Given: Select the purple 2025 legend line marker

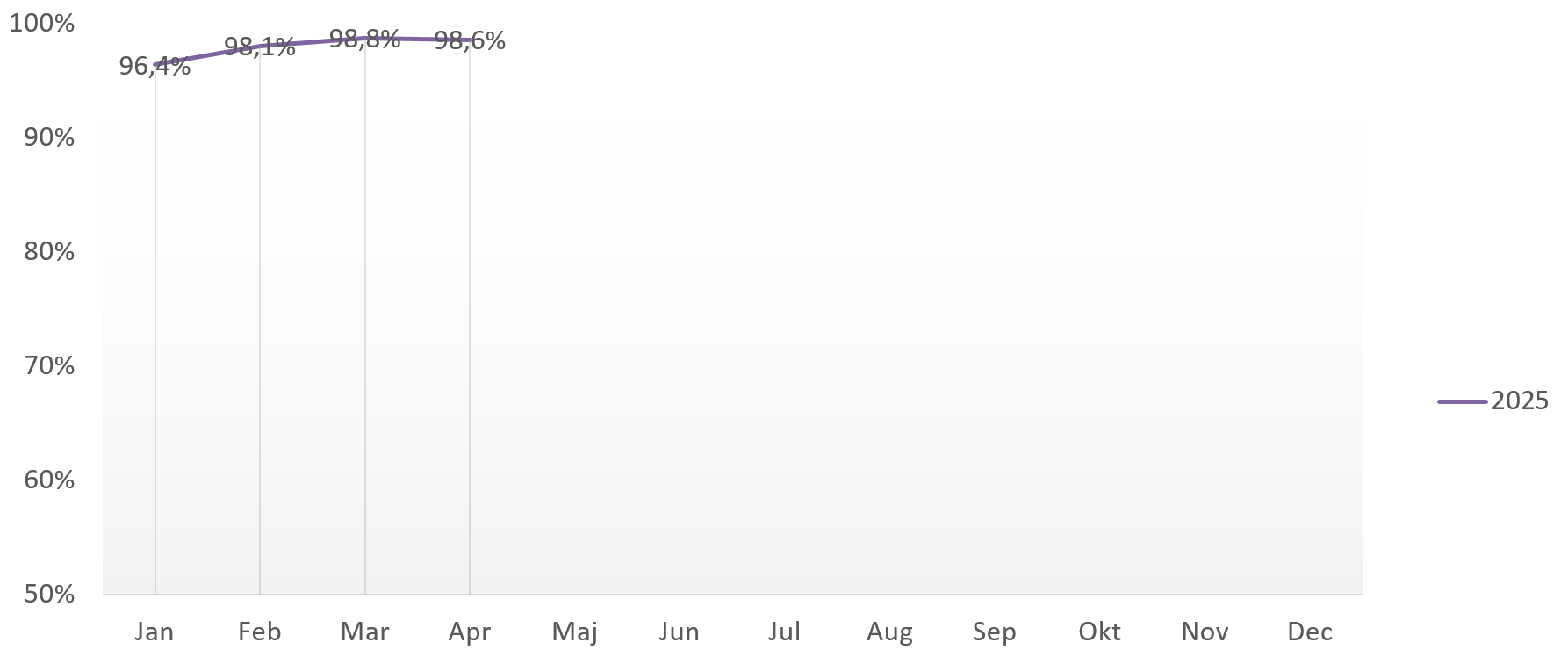Looking at the screenshot, I should pos(1462,401).
